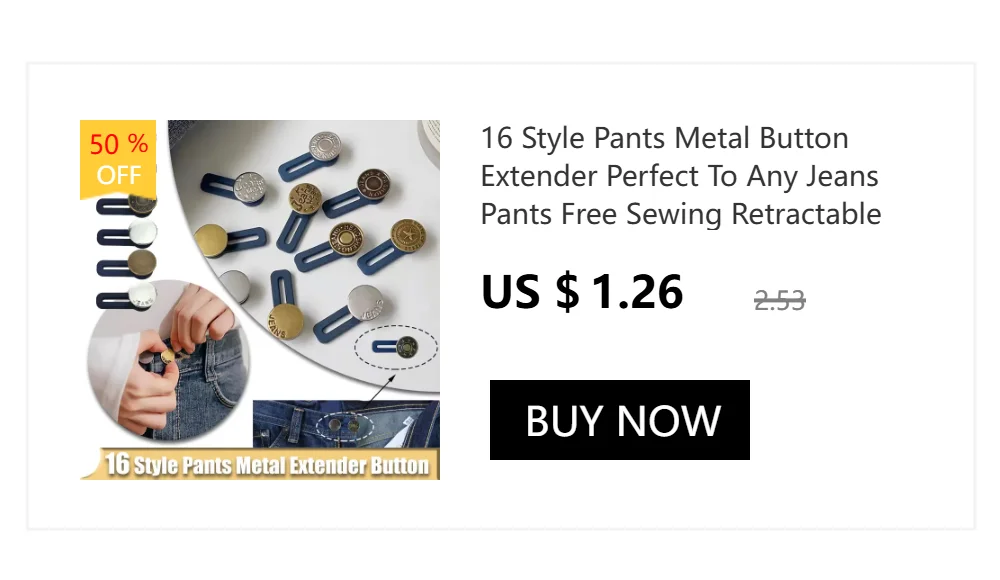Click the crossed-out 2.53 original price
The height and width of the screenshot is (580, 1000).
coord(779,300)
